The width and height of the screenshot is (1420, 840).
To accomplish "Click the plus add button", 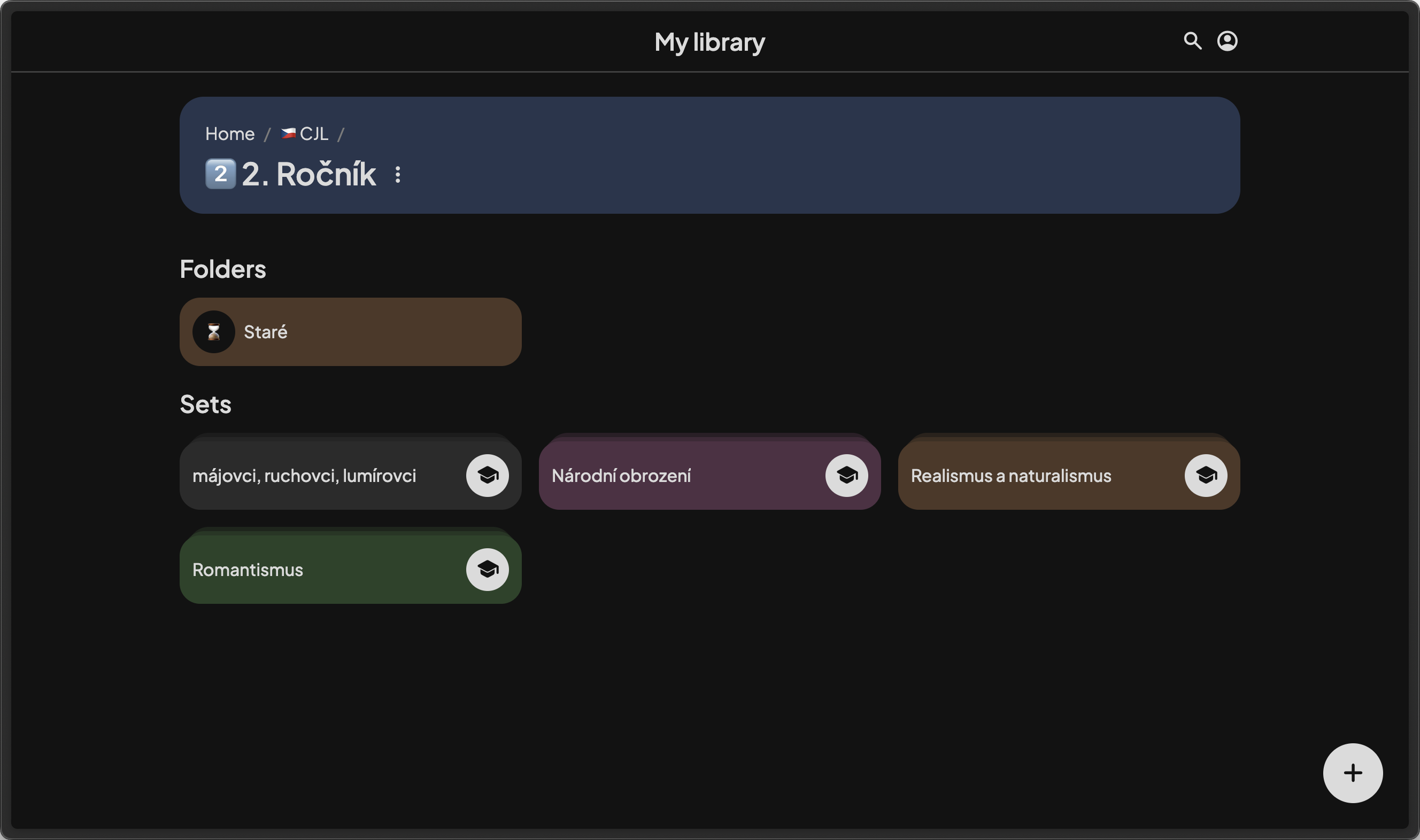I will (1353, 773).
